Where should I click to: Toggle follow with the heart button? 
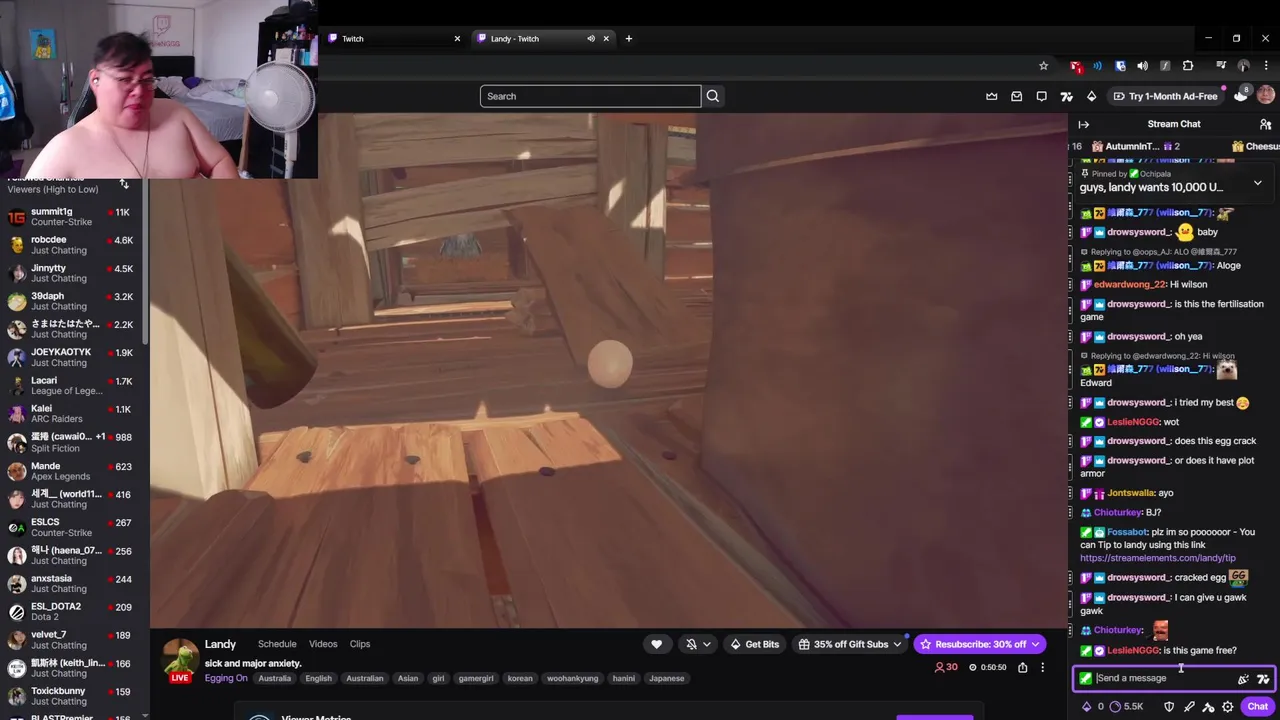click(x=656, y=644)
